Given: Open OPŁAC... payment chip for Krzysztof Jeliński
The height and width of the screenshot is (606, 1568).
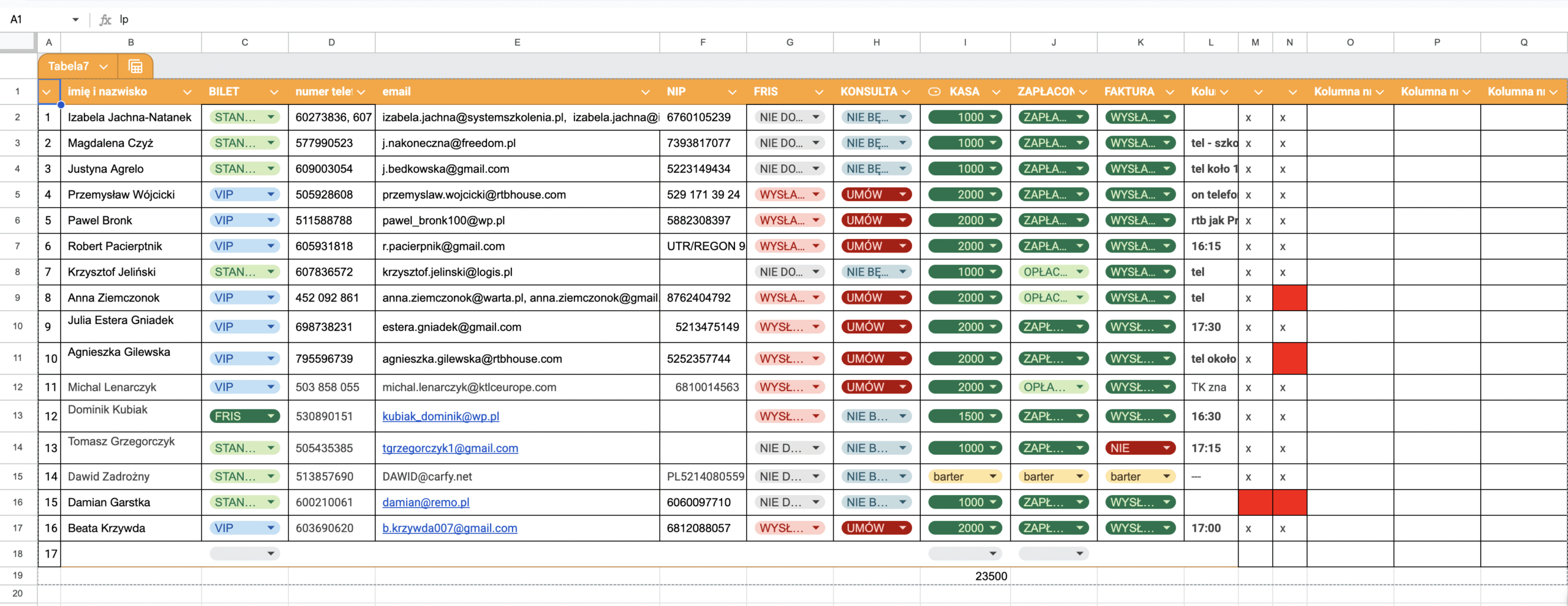Looking at the screenshot, I should point(1053,271).
